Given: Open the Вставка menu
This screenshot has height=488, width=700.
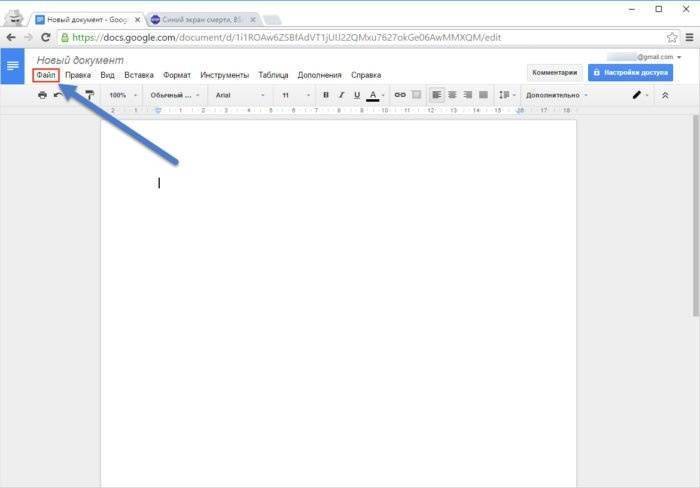Looking at the screenshot, I should click(139, 75).
